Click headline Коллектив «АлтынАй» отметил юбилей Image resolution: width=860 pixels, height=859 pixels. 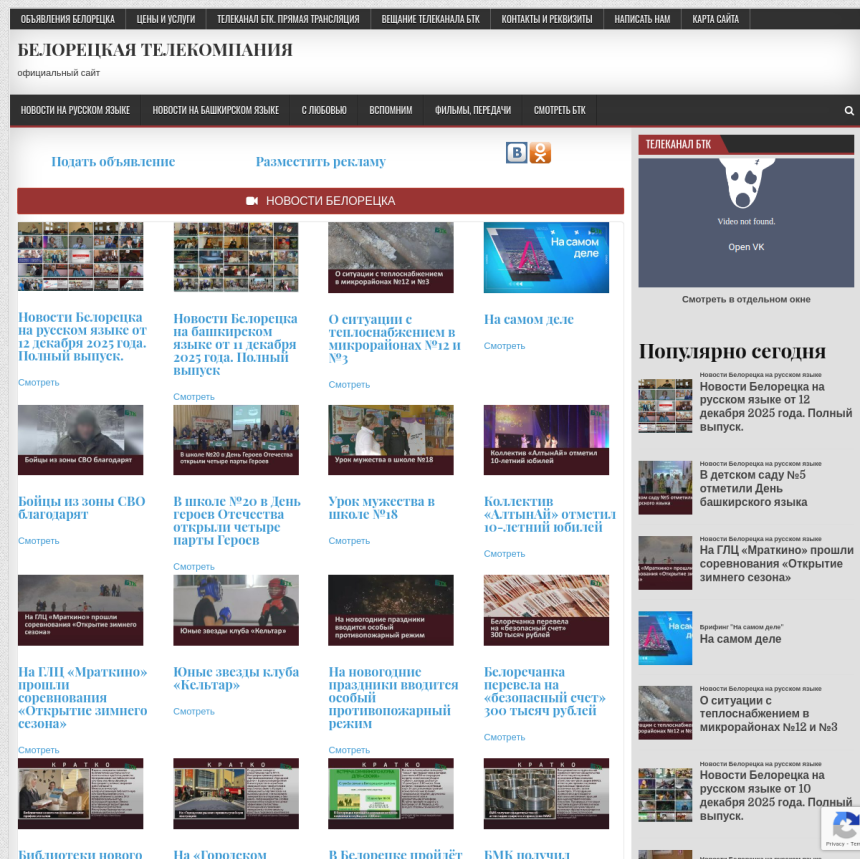[x=550, y=514]
